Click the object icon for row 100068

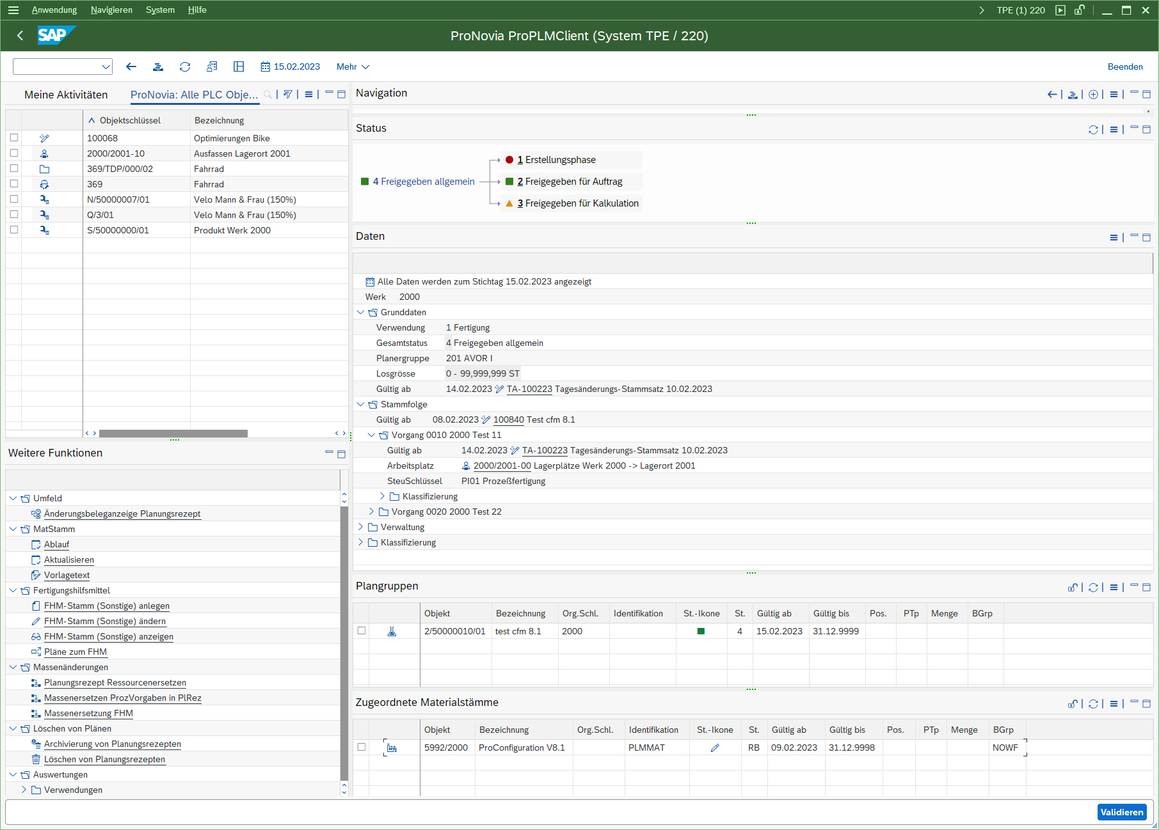coord(44,138)
